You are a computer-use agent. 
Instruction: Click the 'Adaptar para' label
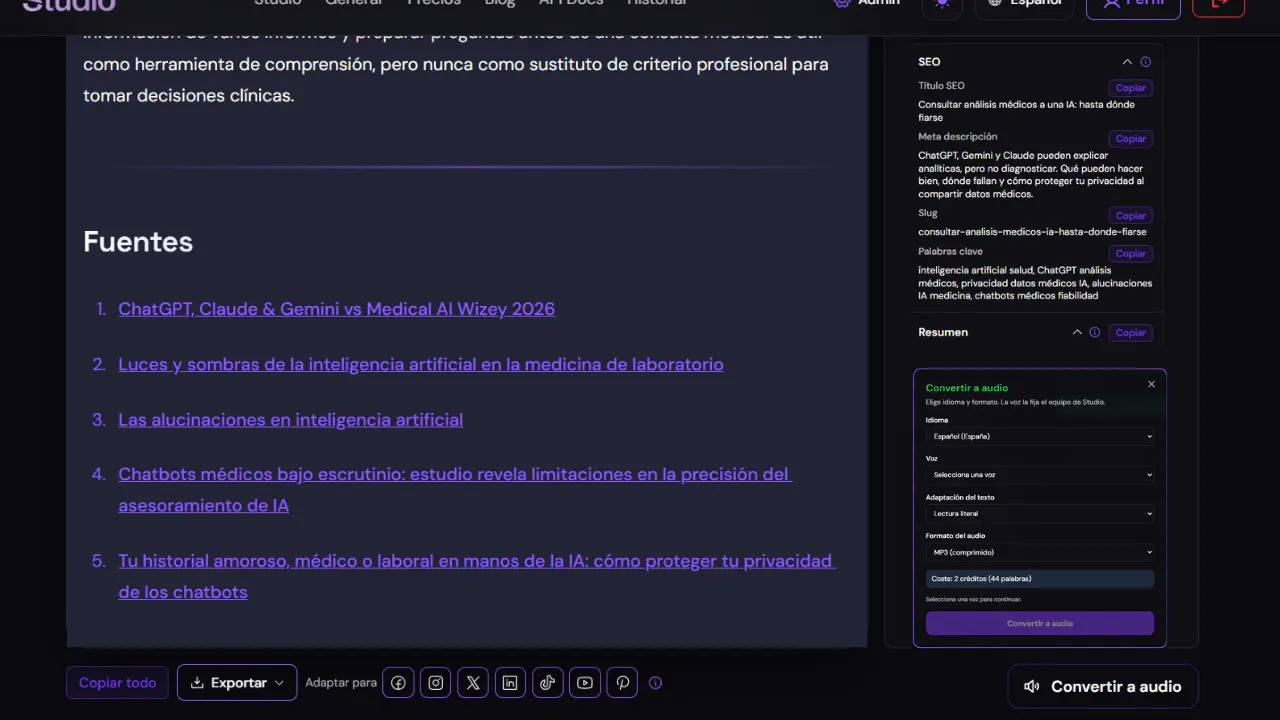click(x=341, y=683)
